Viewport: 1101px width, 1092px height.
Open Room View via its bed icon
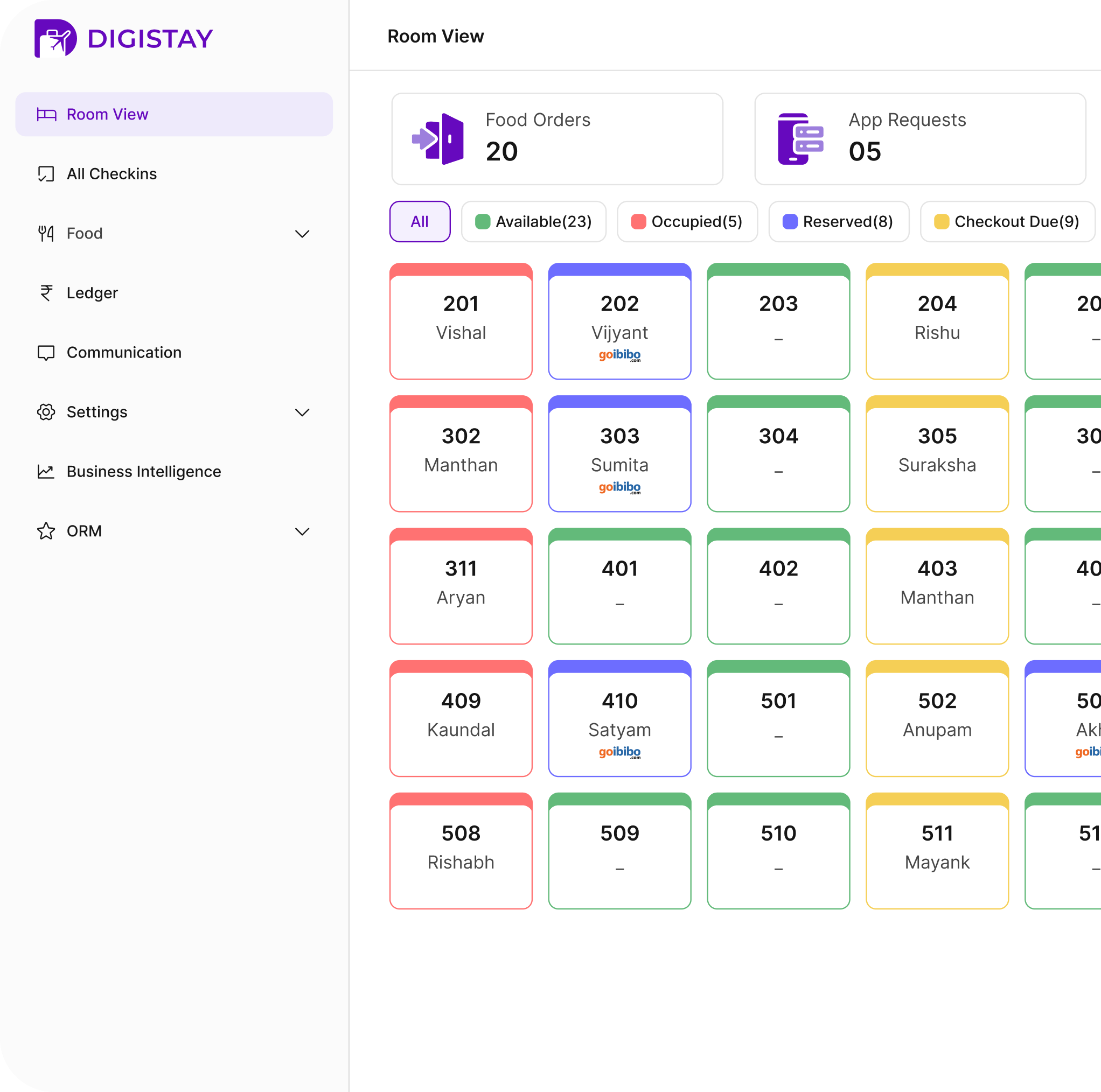coord(46,114)
